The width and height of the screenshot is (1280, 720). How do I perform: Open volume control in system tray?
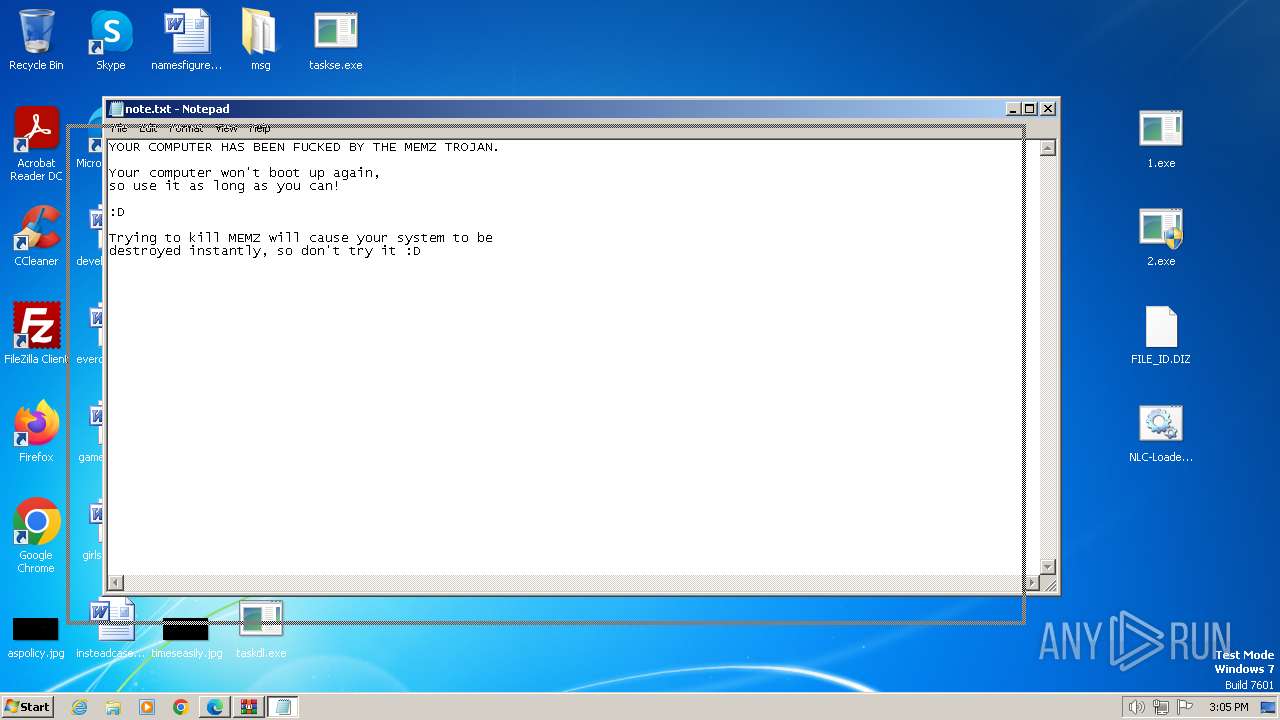coord(1136,707)
